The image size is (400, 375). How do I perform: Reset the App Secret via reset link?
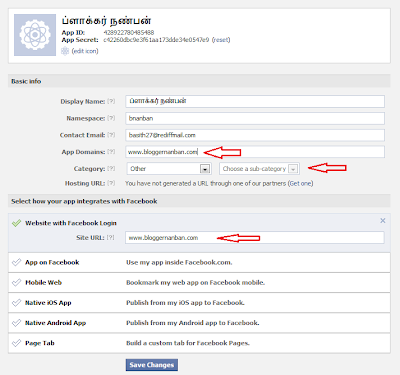tap(221, 40)
